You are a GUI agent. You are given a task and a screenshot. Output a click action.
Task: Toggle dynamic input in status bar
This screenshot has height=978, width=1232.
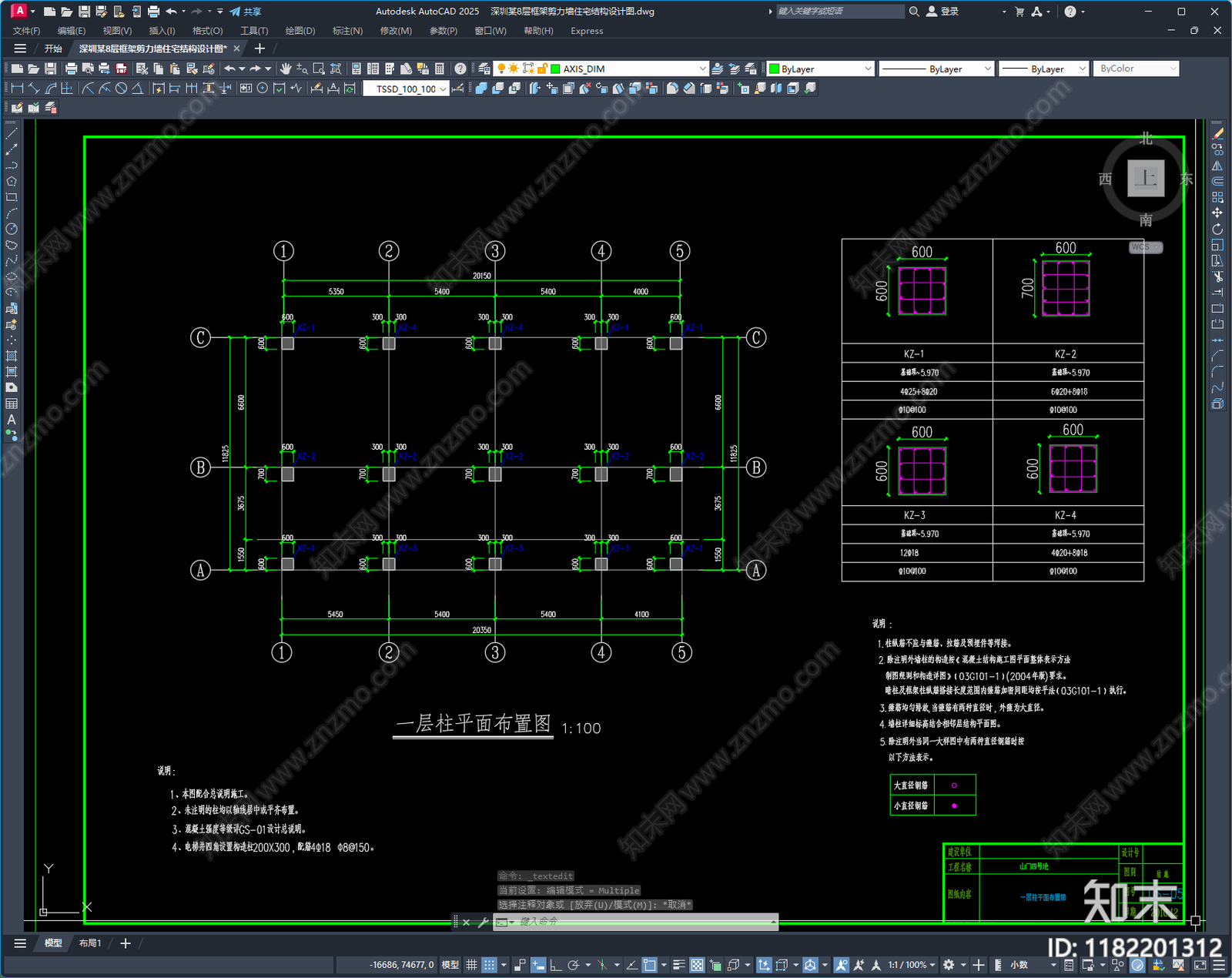click(x=538, y=965)
